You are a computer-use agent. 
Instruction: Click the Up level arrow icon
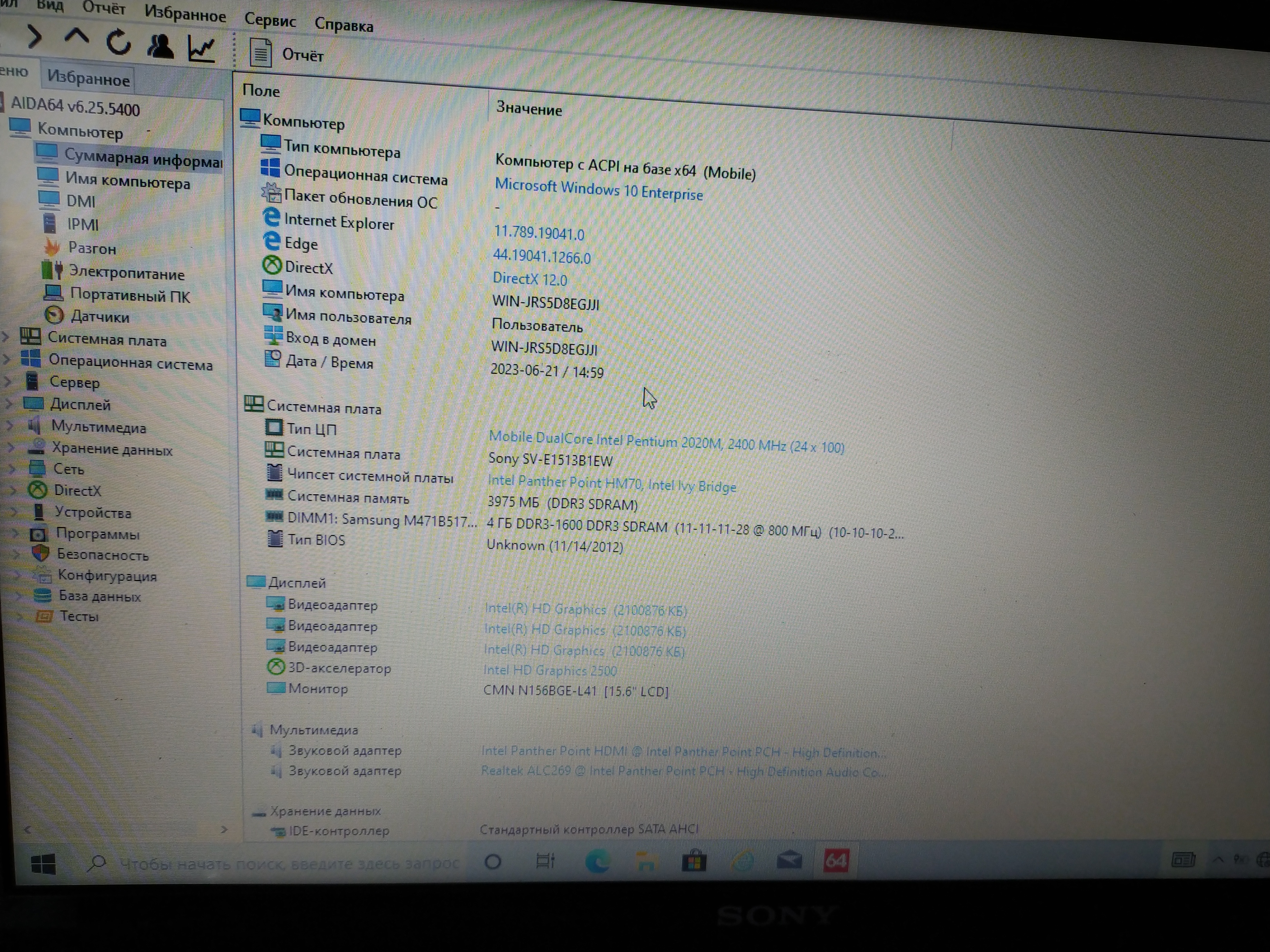[76, 38]
